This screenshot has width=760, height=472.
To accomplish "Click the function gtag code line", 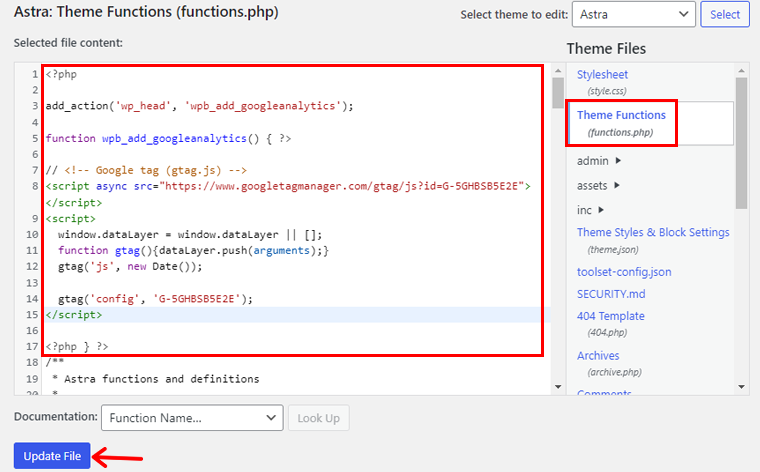I will click(193, 251).
